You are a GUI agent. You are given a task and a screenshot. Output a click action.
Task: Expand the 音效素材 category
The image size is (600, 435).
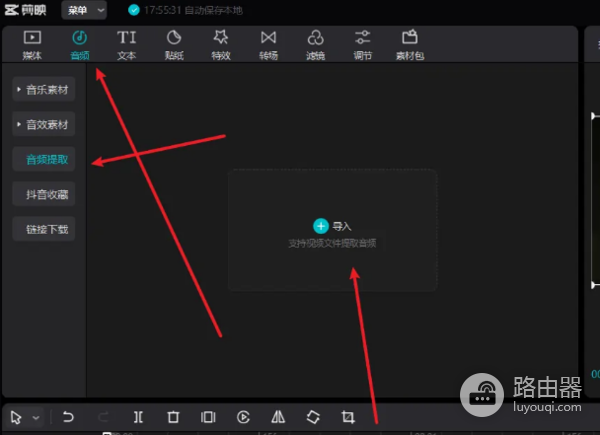click(44, 125)
